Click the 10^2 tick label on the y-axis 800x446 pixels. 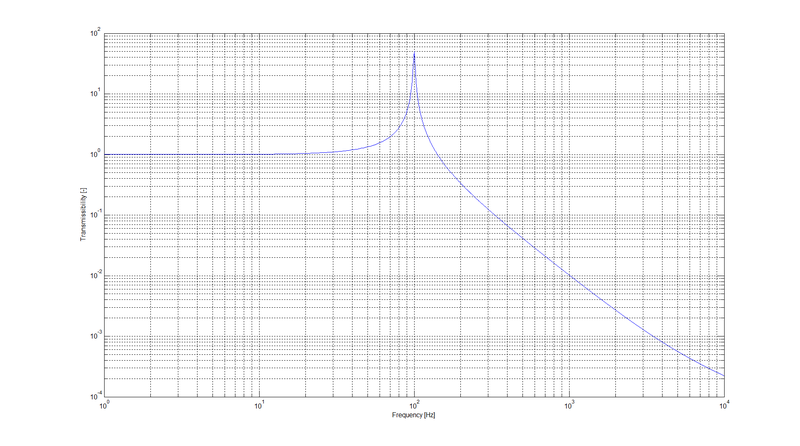tap(94, 34)
